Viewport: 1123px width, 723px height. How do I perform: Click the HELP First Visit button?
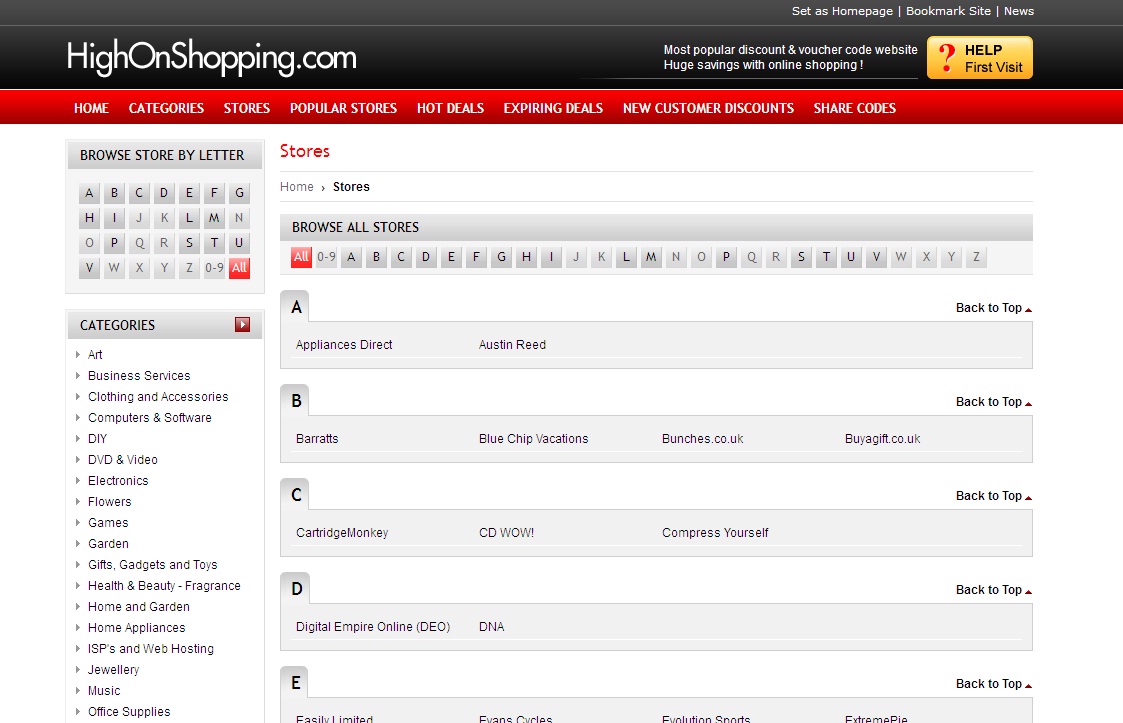[980, 58]
